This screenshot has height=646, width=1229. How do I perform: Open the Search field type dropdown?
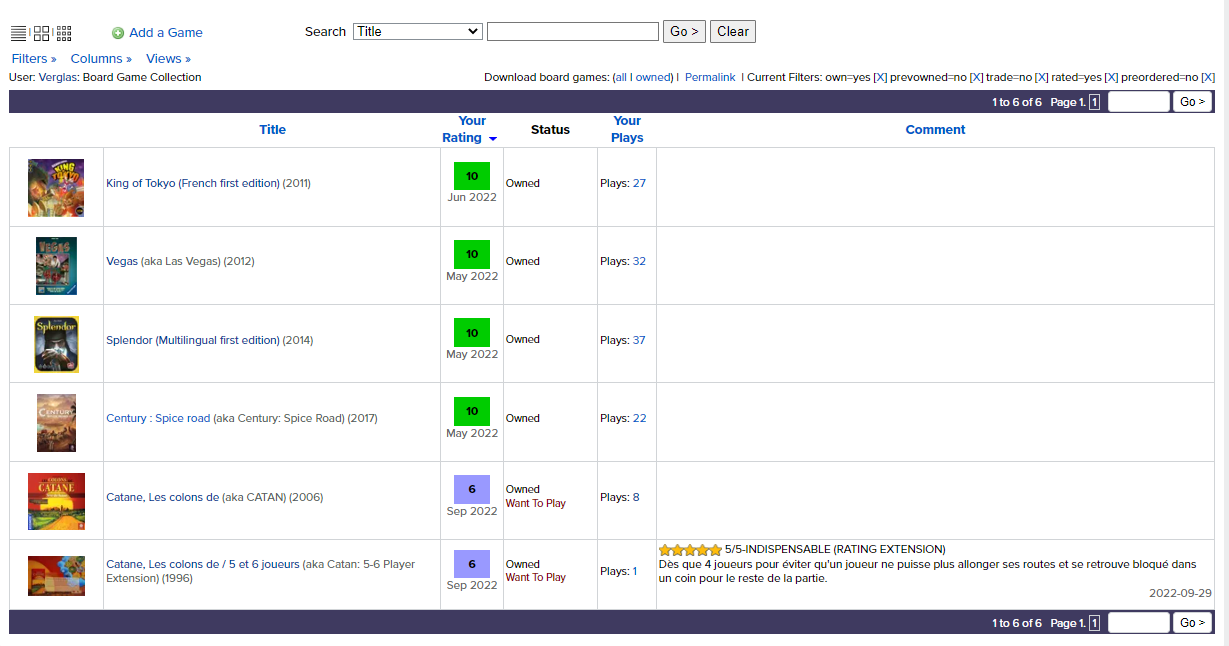(418, 32)
